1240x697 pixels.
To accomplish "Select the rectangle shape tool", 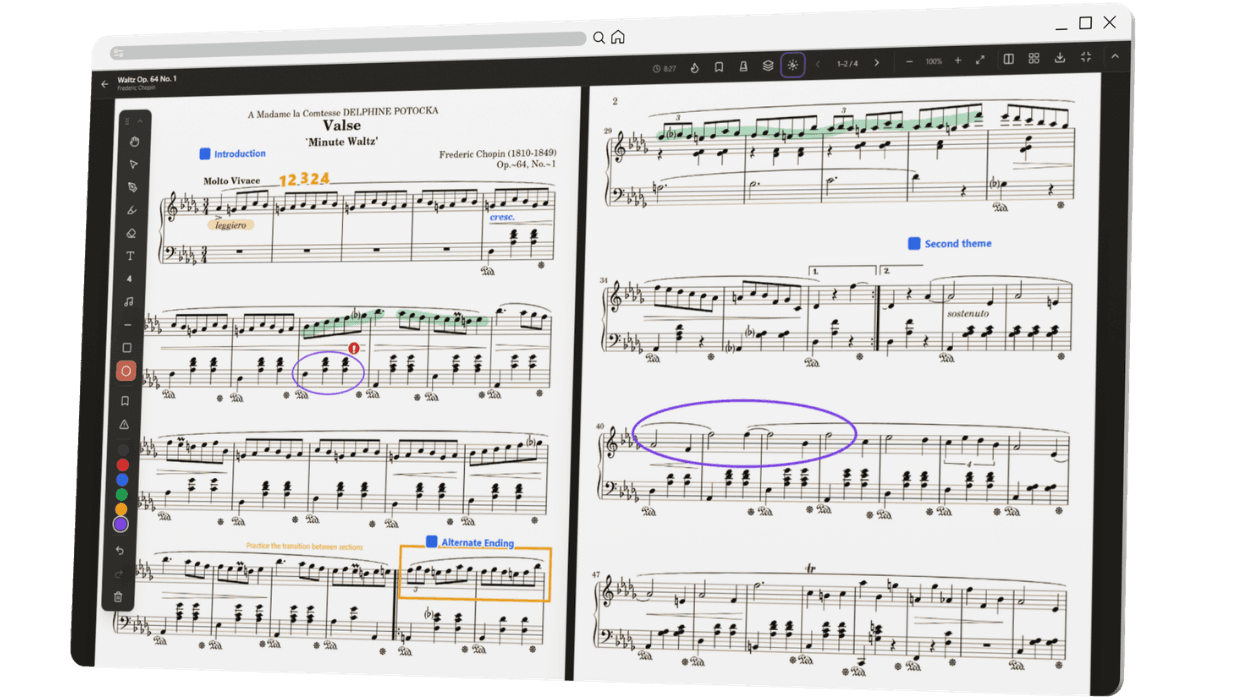I will 127,348.
